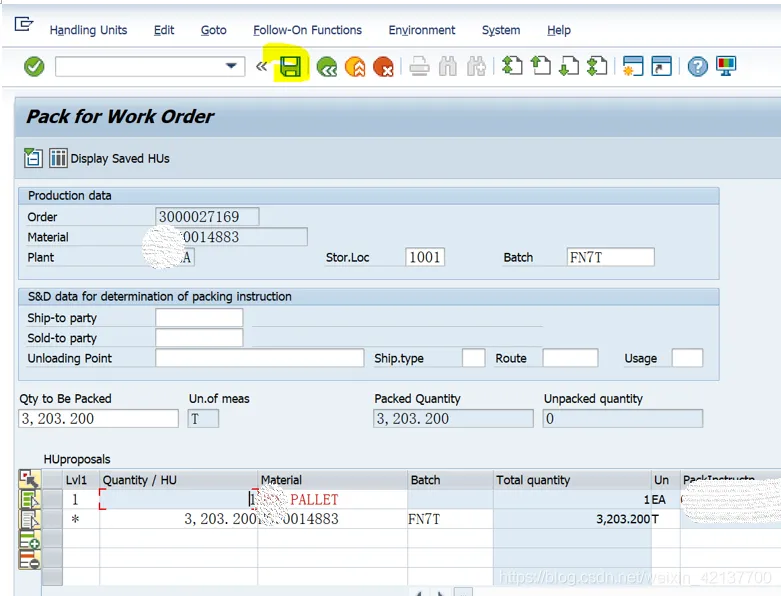Click the HU overview icon beside Display Saved HUs

[x=33, y=158]
